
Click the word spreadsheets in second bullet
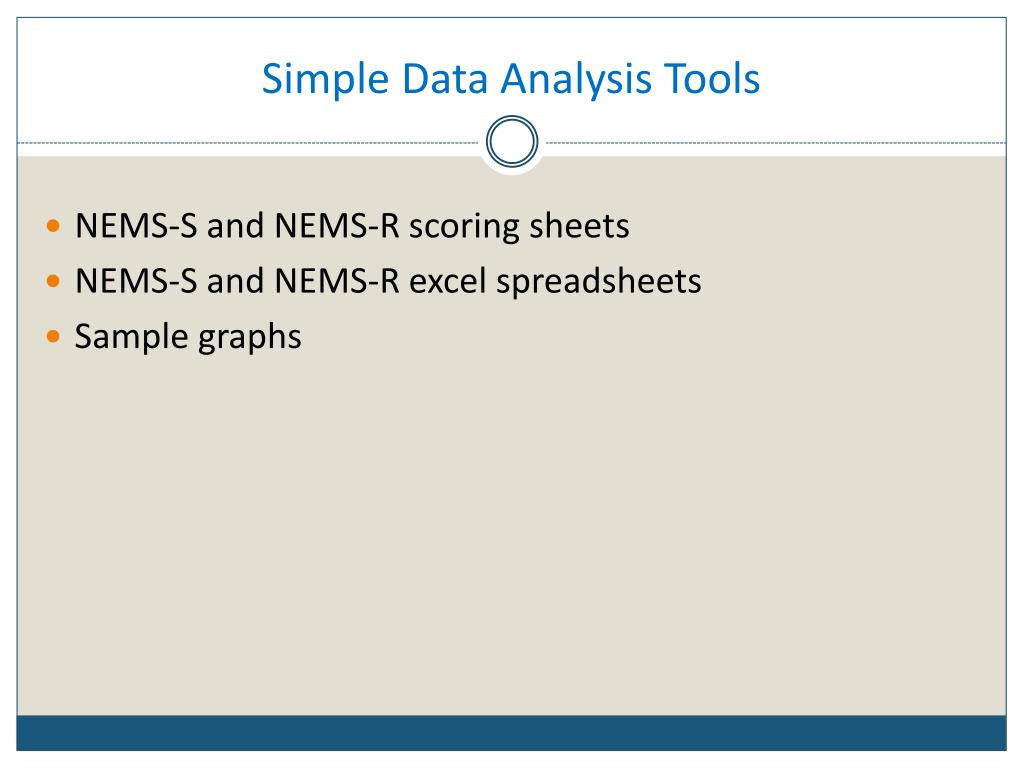click(x=602, y=282)
